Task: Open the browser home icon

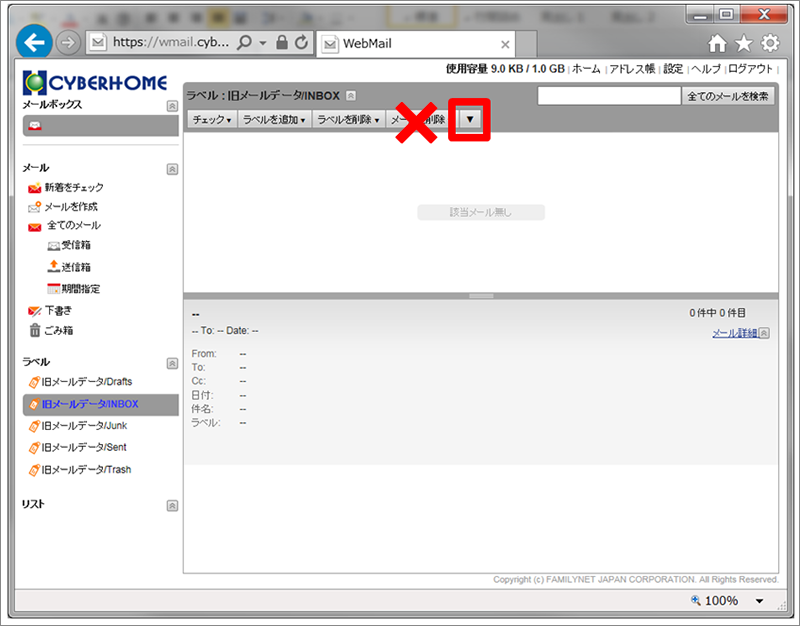Action: coord(717,44)
